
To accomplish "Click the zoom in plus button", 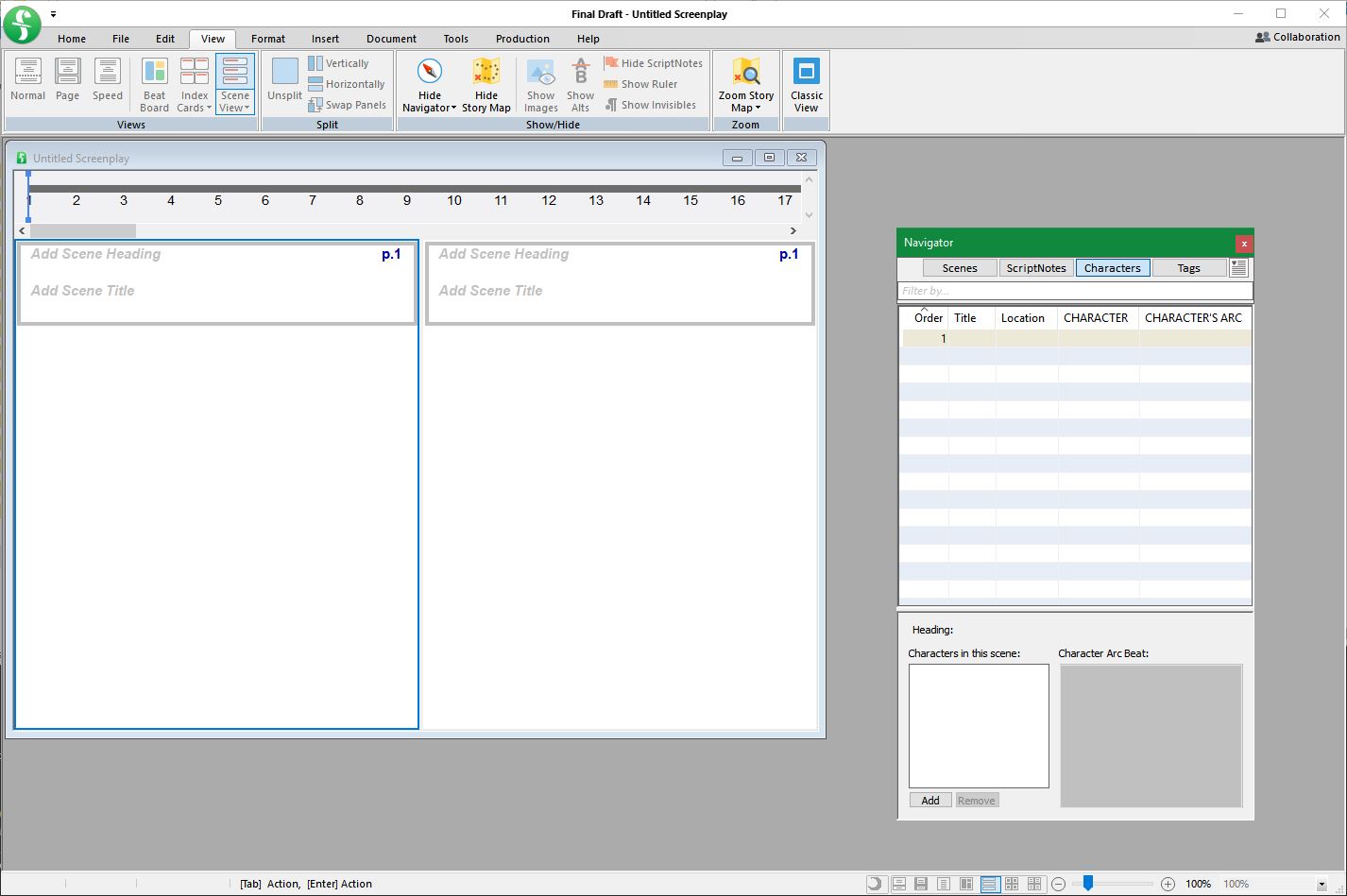I will point(1168,884).
